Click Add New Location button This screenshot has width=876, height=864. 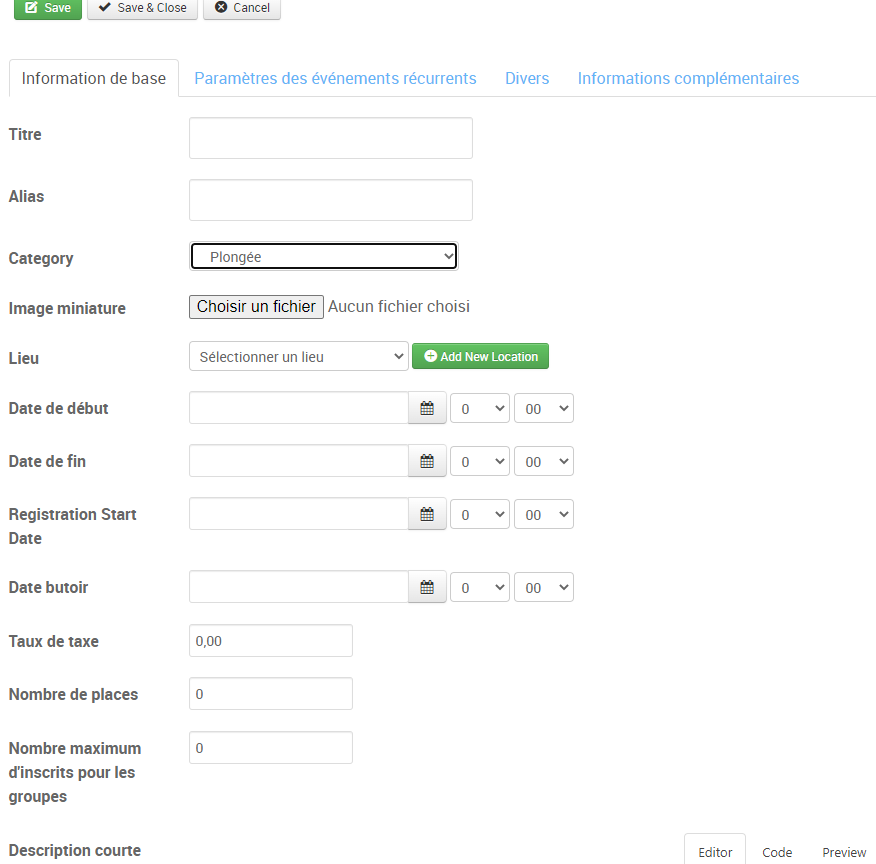click(x=480, y=356)
